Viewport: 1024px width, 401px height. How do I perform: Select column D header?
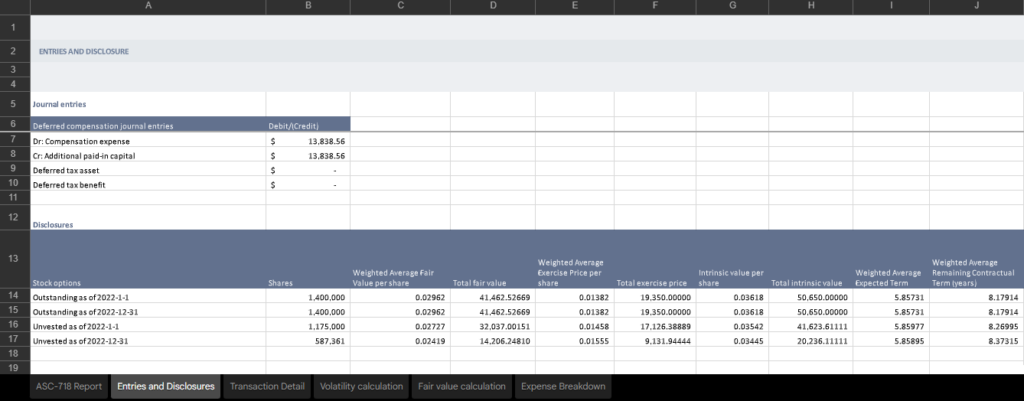(x=493, y=6)
